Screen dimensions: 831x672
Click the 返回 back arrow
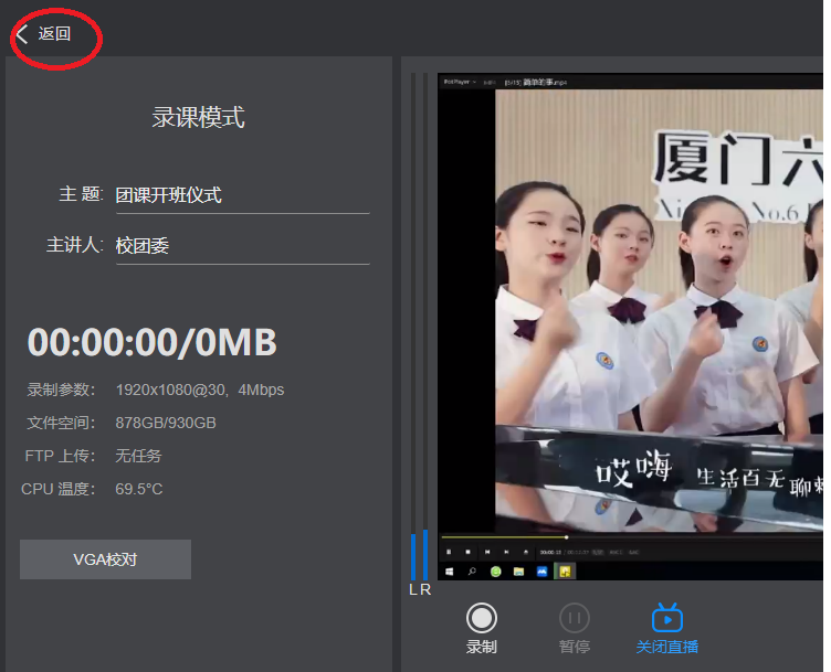pos(24,34)
